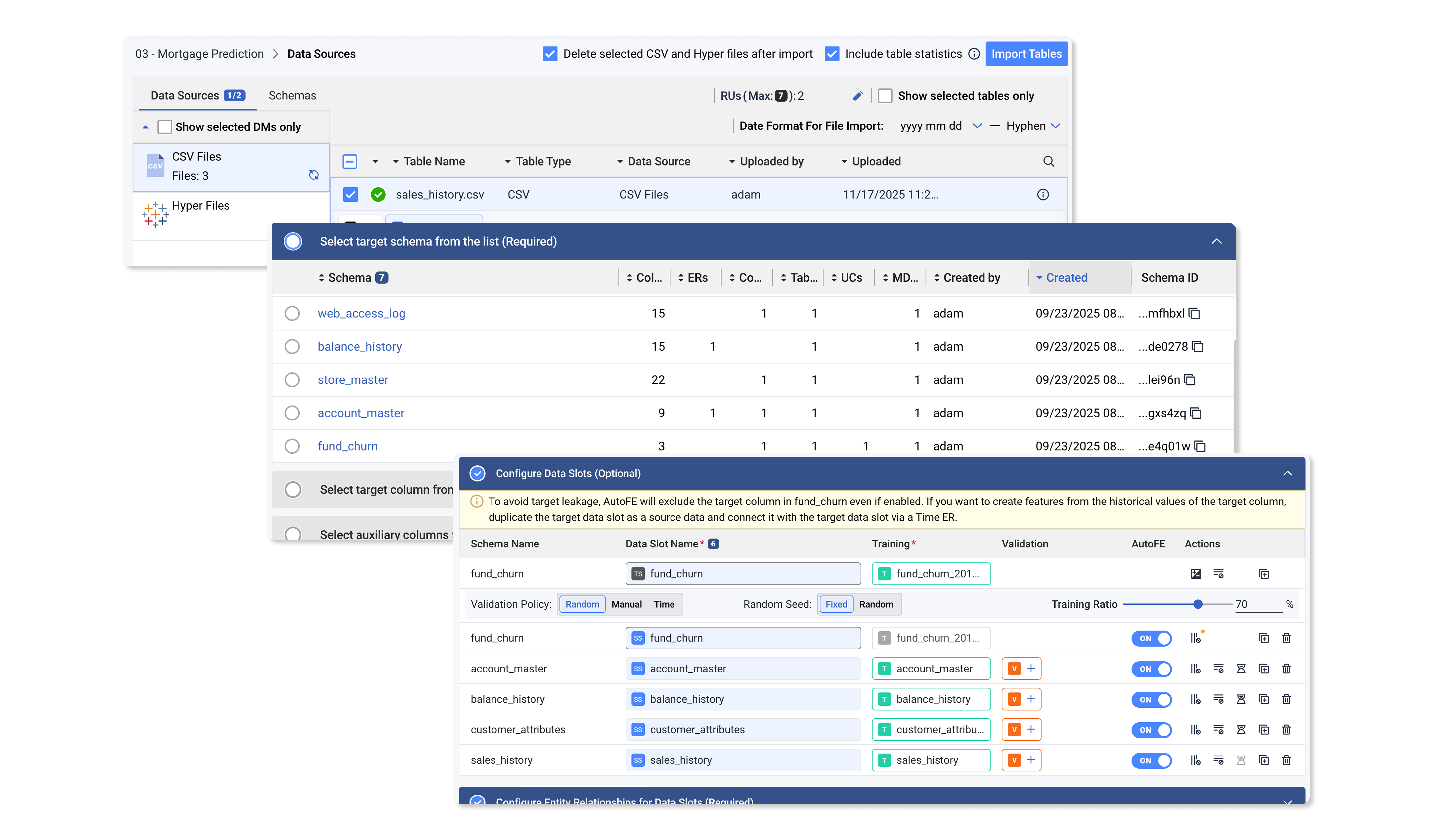Image resolution: width=1432 pixels, height=840 pixels.
Task: Delete the account_master data slot
Action: point(1287,669)
